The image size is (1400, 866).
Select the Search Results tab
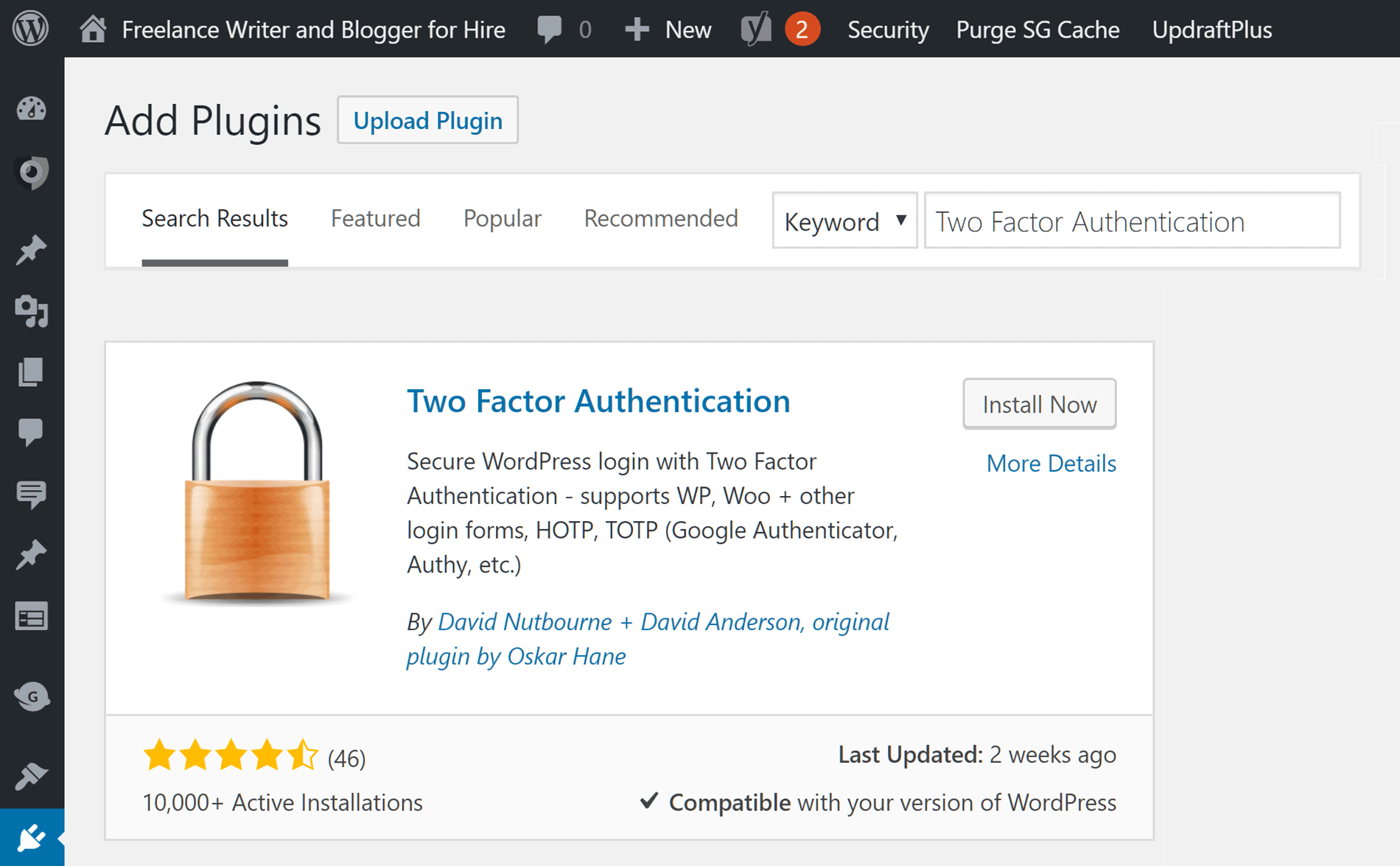[214, 218]
